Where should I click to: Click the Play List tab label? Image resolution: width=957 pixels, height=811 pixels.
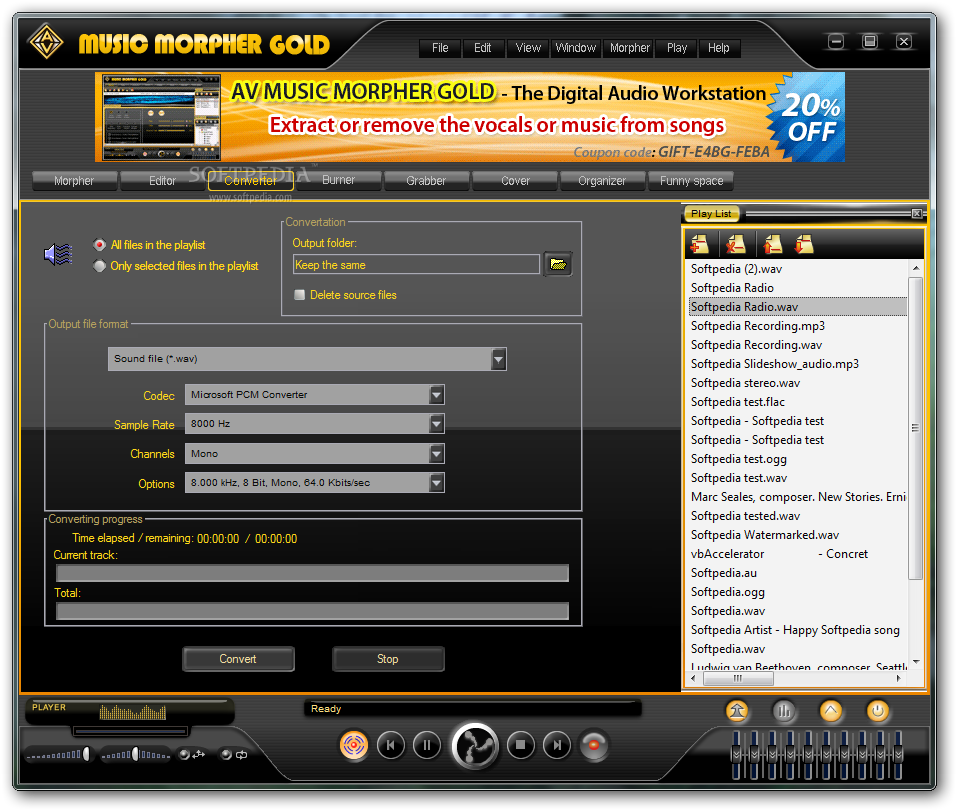pos(712,214)
